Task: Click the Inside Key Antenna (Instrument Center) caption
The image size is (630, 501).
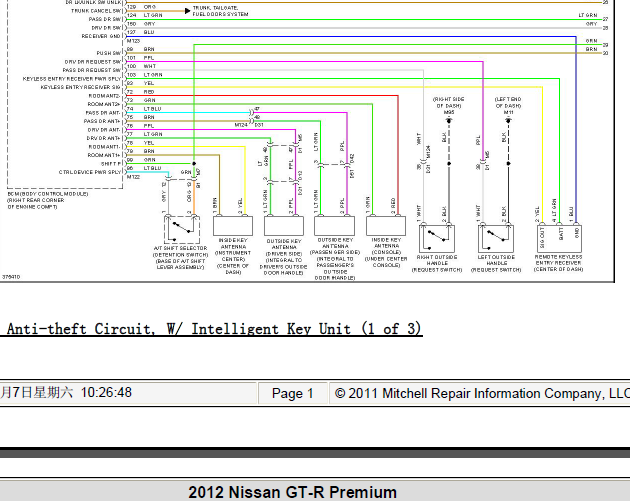Action: 233,256
